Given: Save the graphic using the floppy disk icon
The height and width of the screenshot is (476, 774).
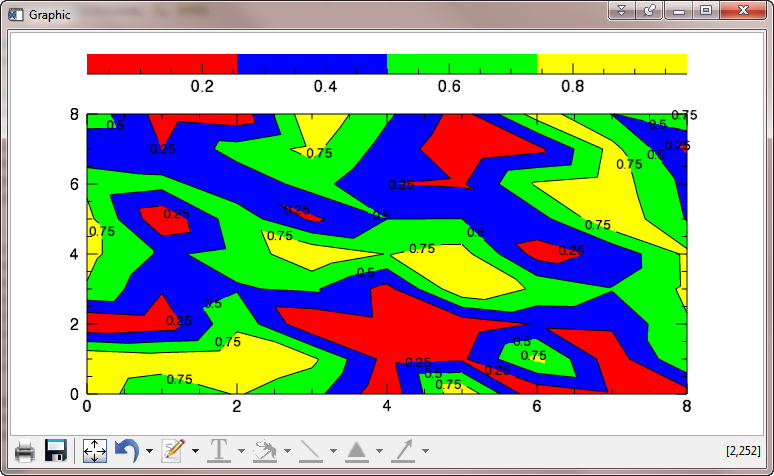Looking at the screenshot, I should [56, 451].
